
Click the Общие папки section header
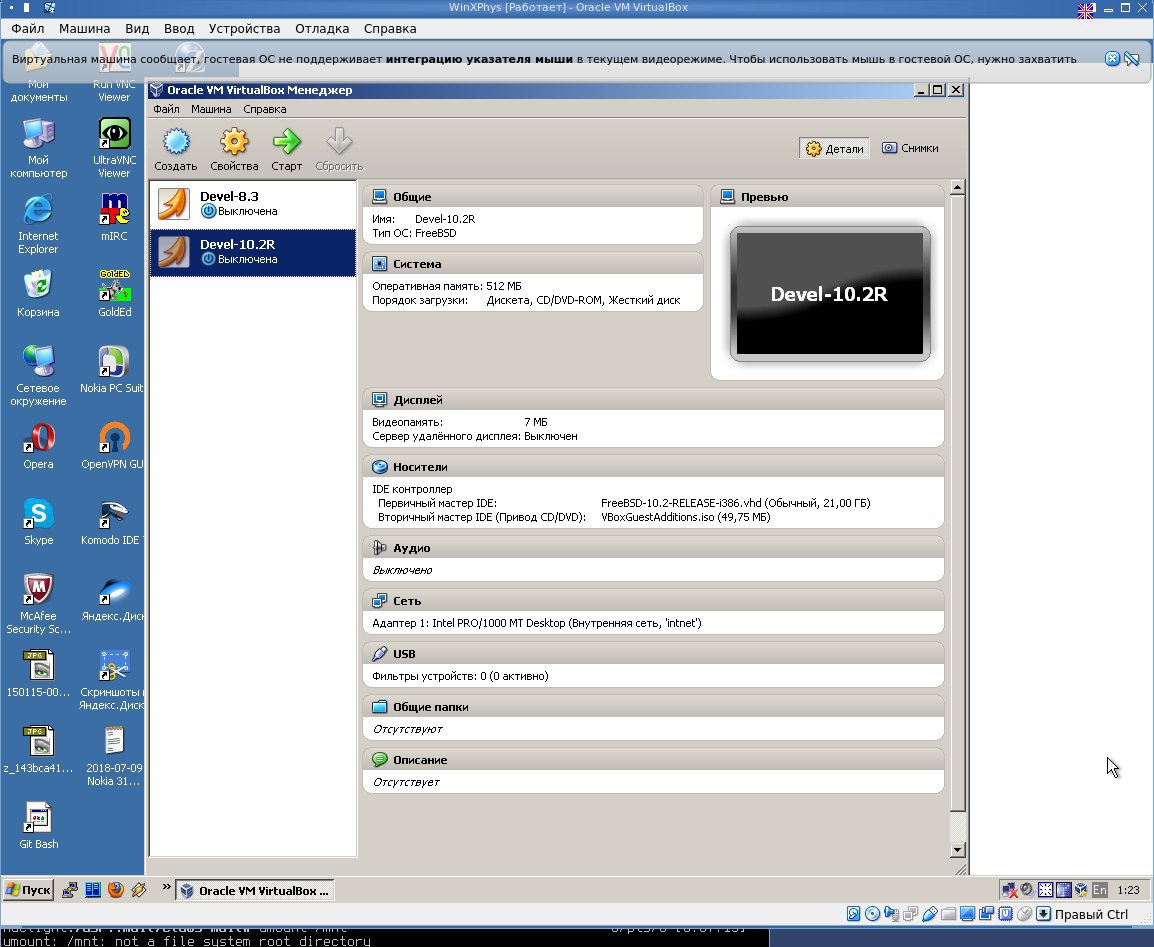[x=654, y=706]
